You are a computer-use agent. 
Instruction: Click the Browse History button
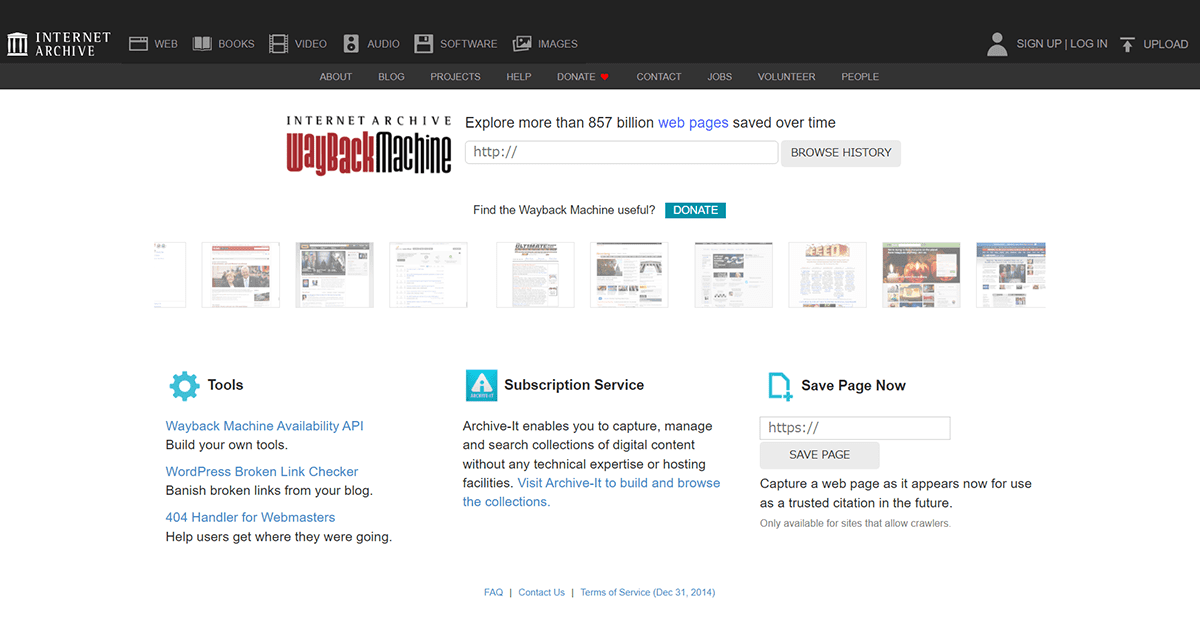pyautogui.click(x=841, y=153)
